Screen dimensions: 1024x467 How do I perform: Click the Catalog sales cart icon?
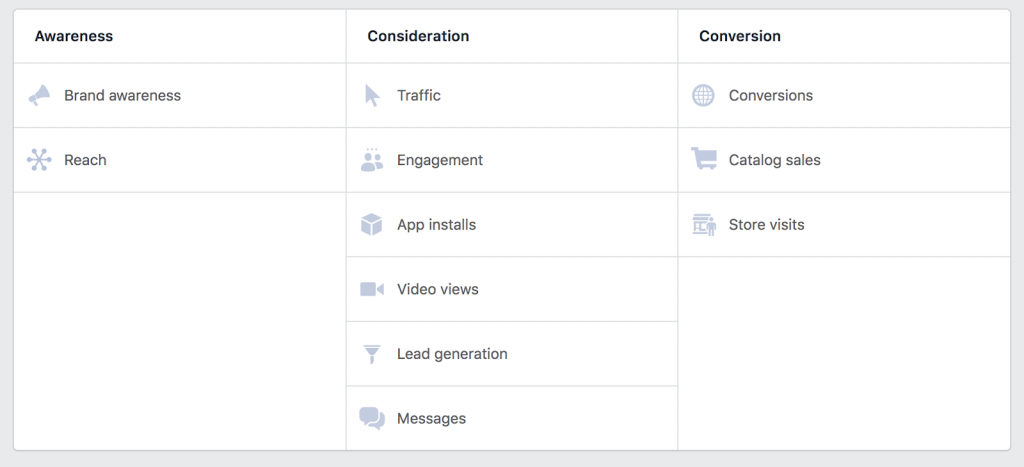[704, 160]
